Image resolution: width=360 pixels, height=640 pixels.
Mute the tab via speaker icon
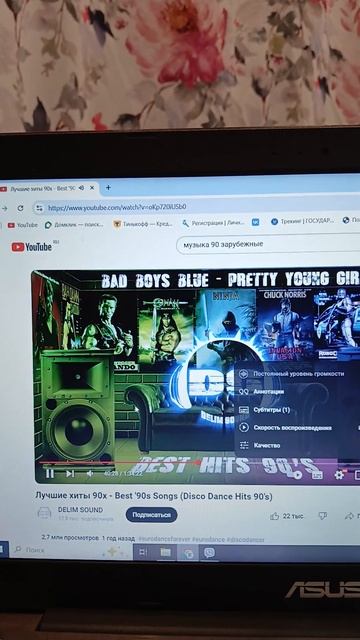[81, 188]
